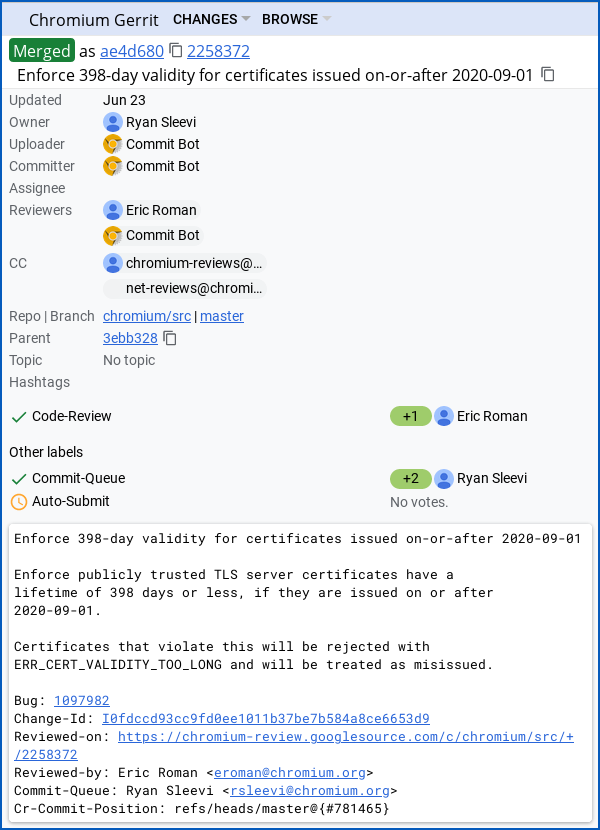
Task: Open the master branch link
Action: [x=222, y=316]
